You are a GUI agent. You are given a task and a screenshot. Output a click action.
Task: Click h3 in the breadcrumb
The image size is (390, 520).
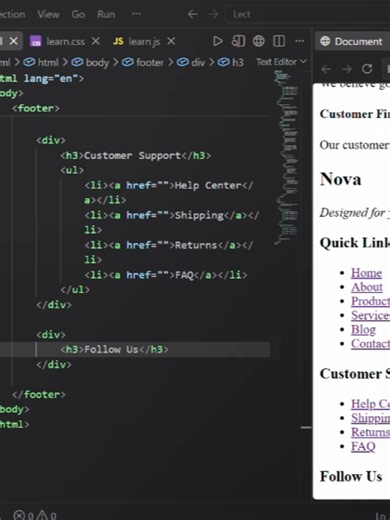pos(238,62)
